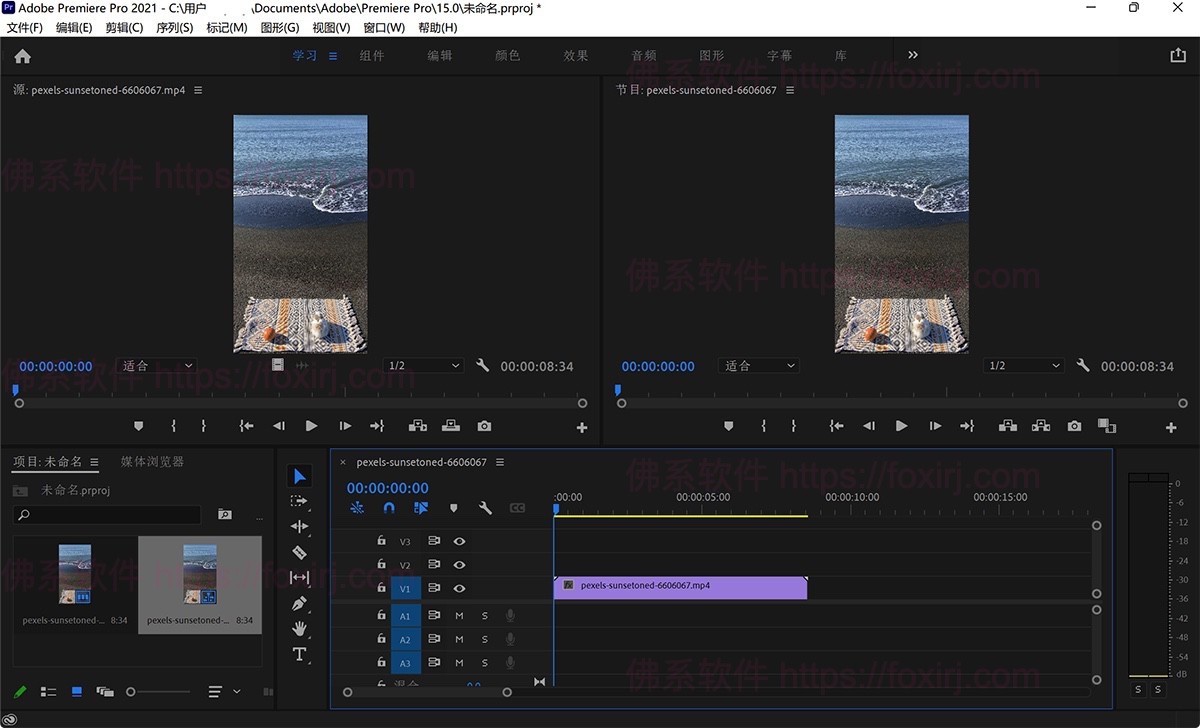Screen dimensions: 1200x728
Task: Select the Track Select Forward tool
Action: pyautogui.click(x=299, y=500)
